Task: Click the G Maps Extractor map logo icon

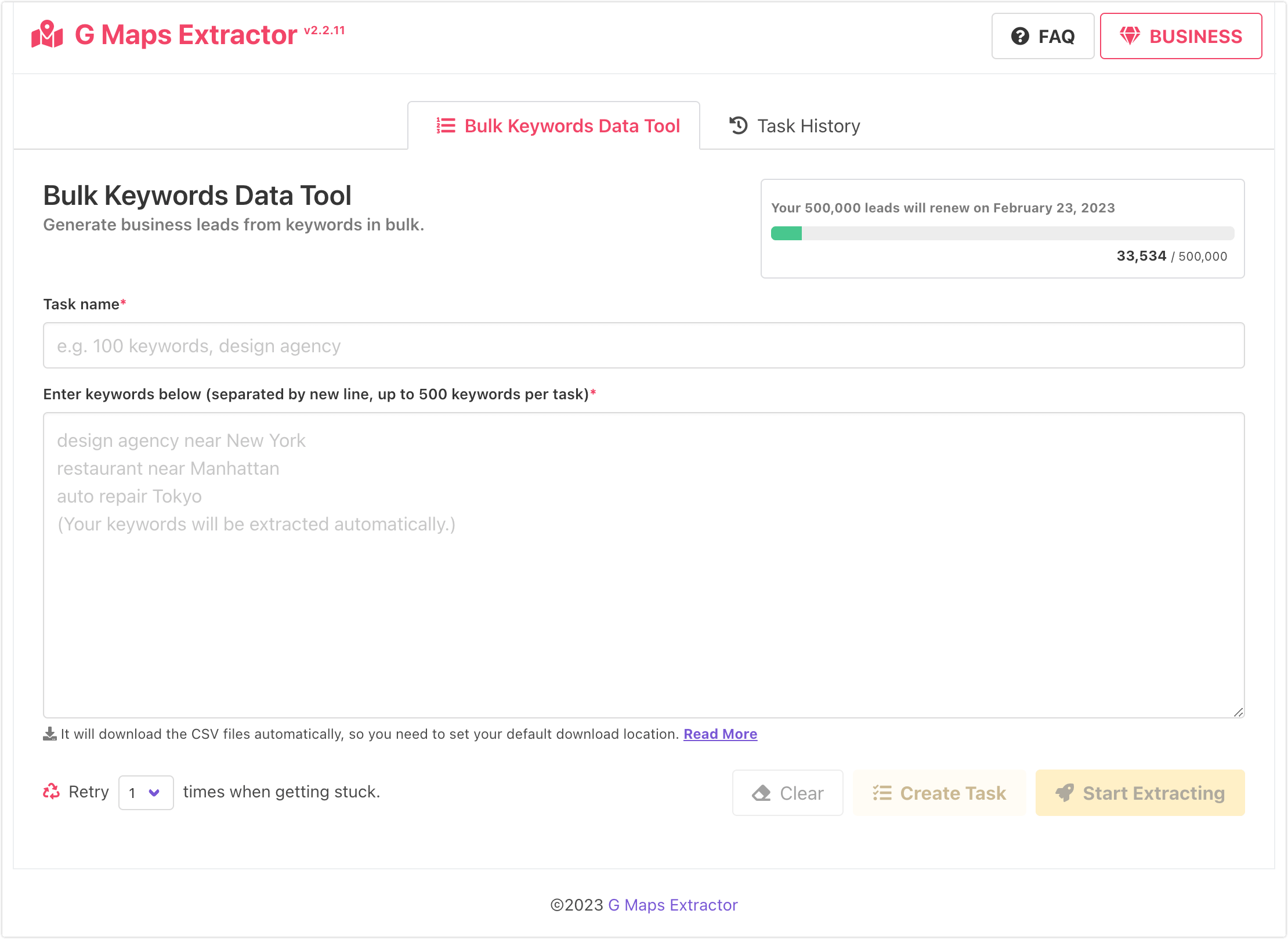Action: click(47, 35)
